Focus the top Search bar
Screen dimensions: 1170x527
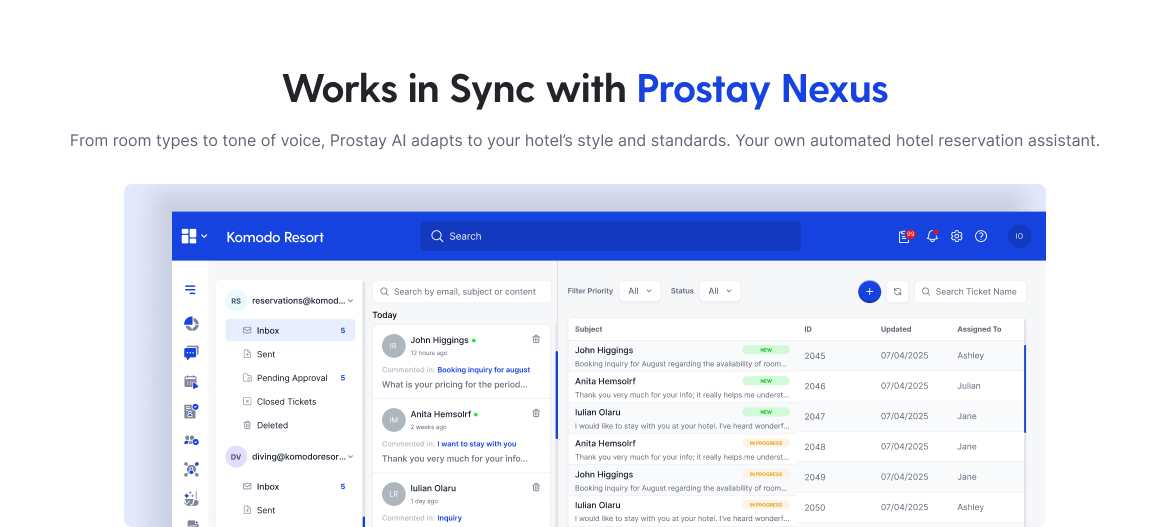point(610,236)
